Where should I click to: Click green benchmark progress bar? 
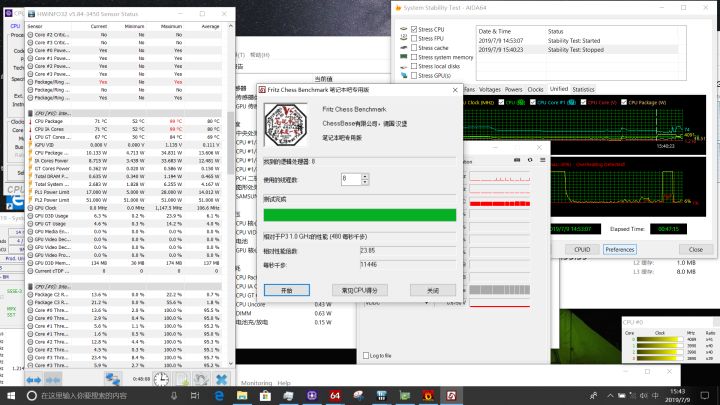point(360,215)
